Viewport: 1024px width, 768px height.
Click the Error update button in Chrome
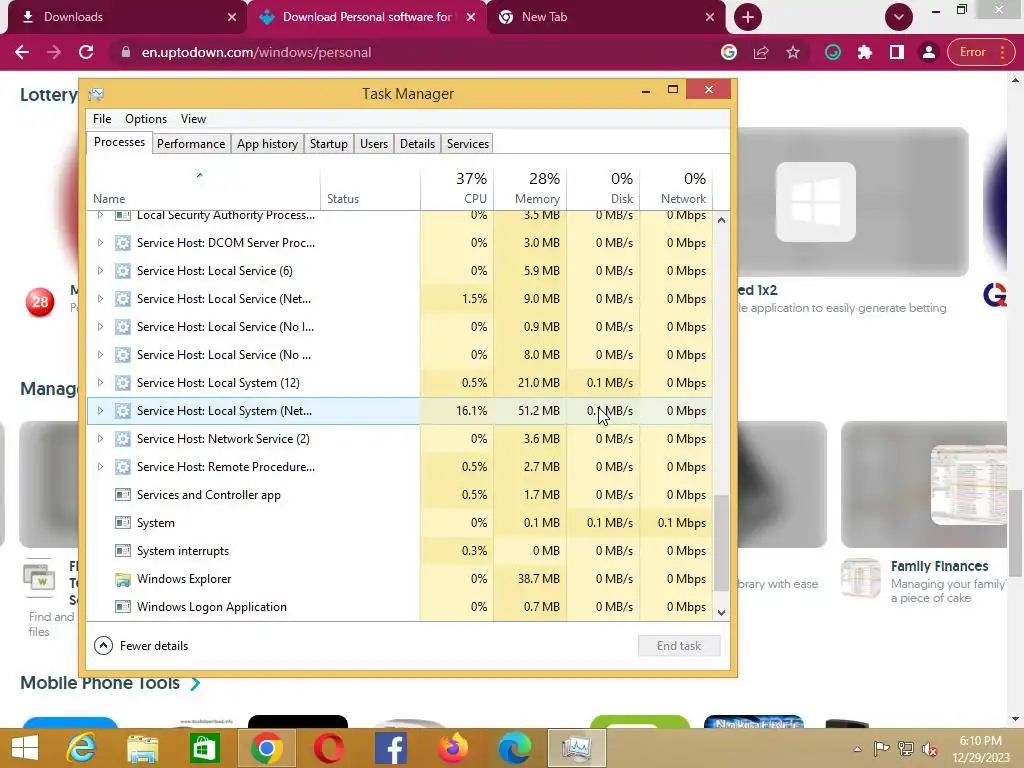(980, 52)
